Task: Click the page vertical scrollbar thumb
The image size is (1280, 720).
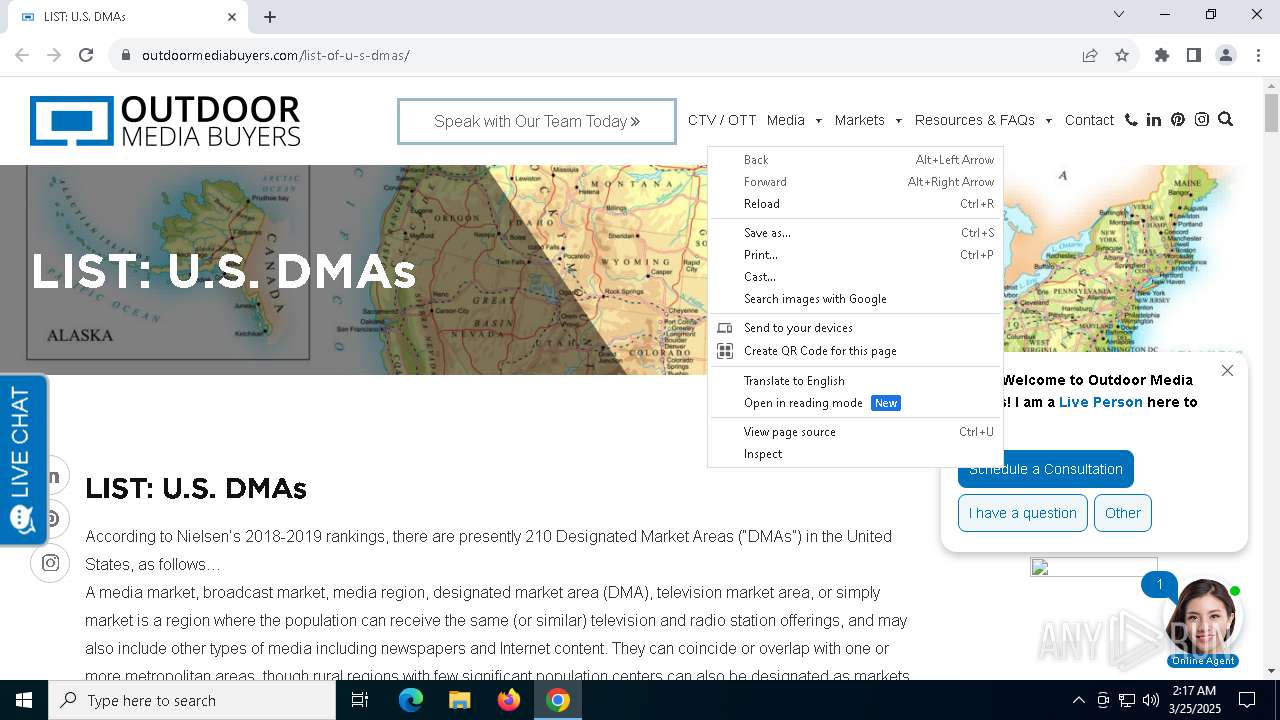Action: point(1271,112)
